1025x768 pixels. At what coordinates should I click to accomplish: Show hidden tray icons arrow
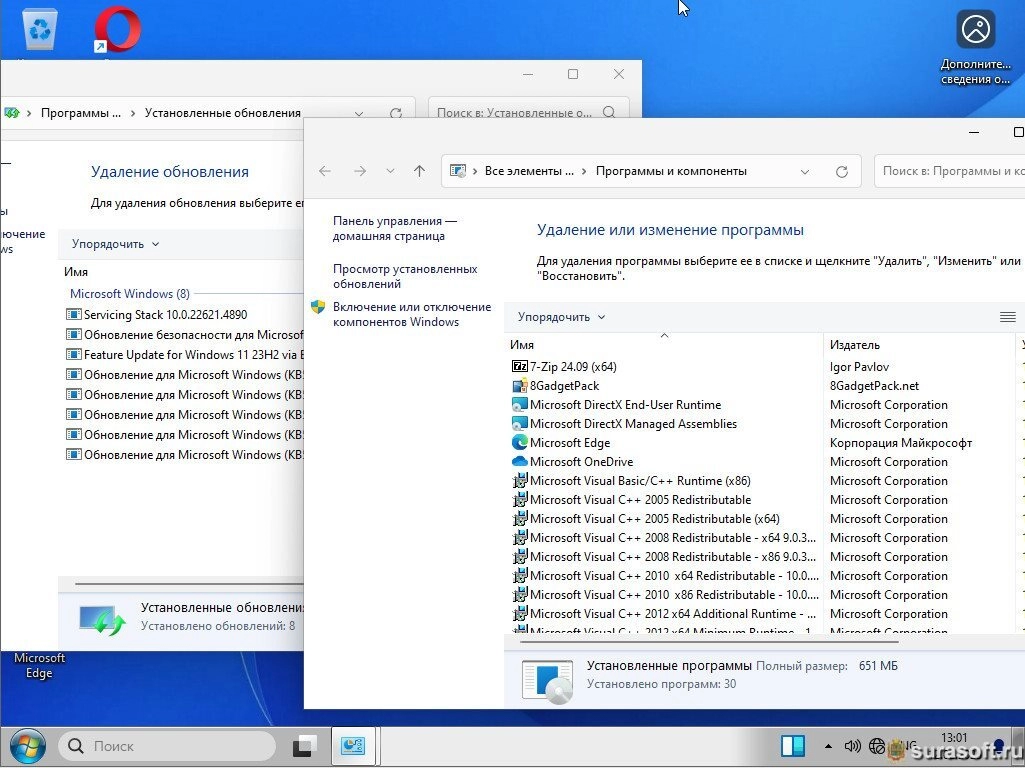(828, 746)
